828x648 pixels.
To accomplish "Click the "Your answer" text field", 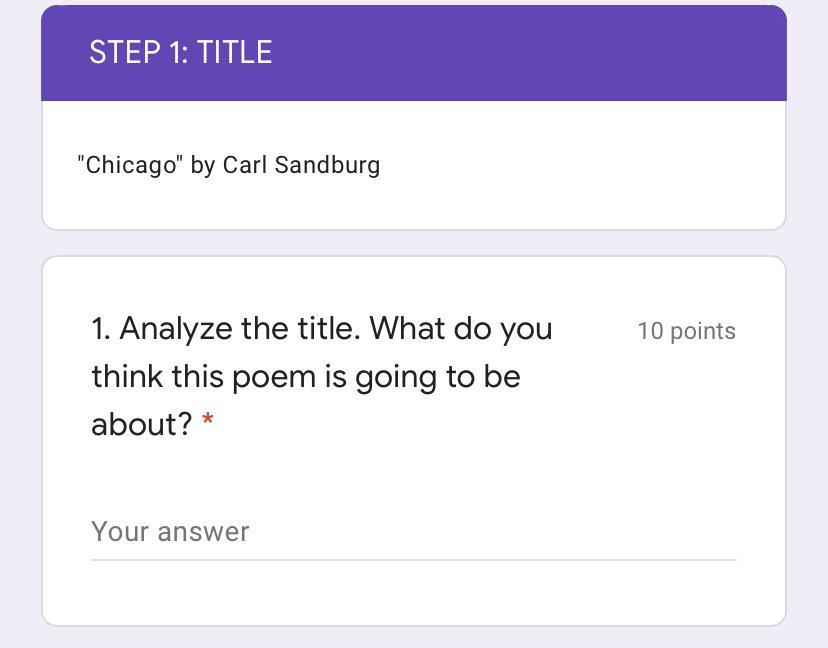I will [413, 531].
